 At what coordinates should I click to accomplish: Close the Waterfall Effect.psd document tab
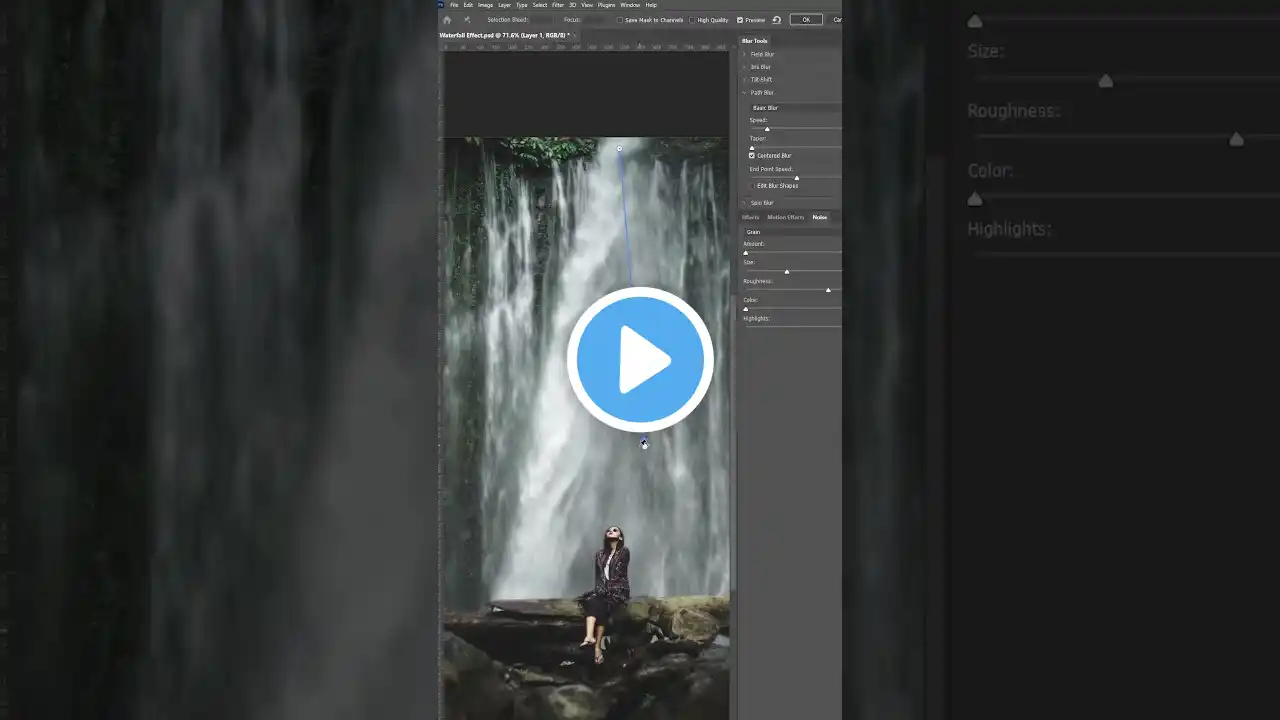(x=576, y=35)
